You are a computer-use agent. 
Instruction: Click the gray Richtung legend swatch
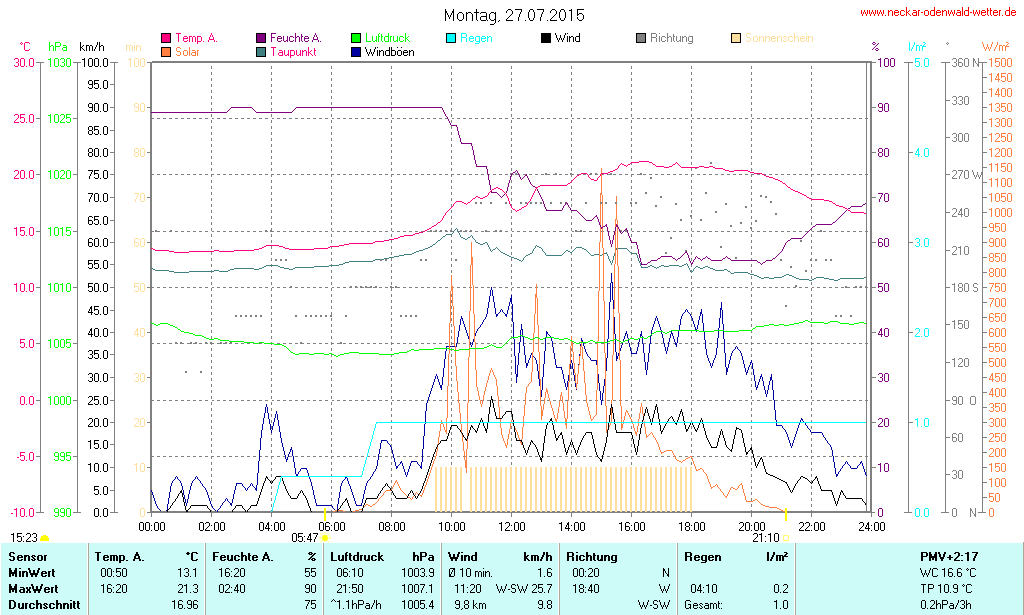641,38
